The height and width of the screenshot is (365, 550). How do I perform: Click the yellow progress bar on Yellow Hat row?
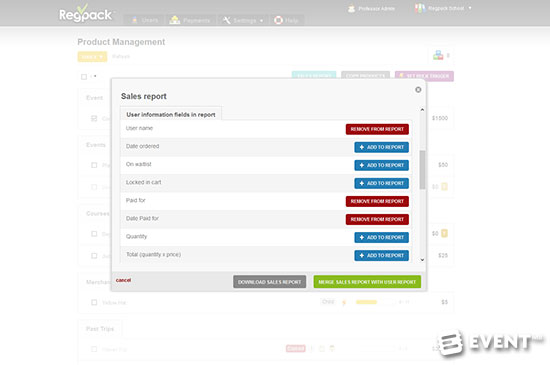pyautogui.click(x=366, y=302)
